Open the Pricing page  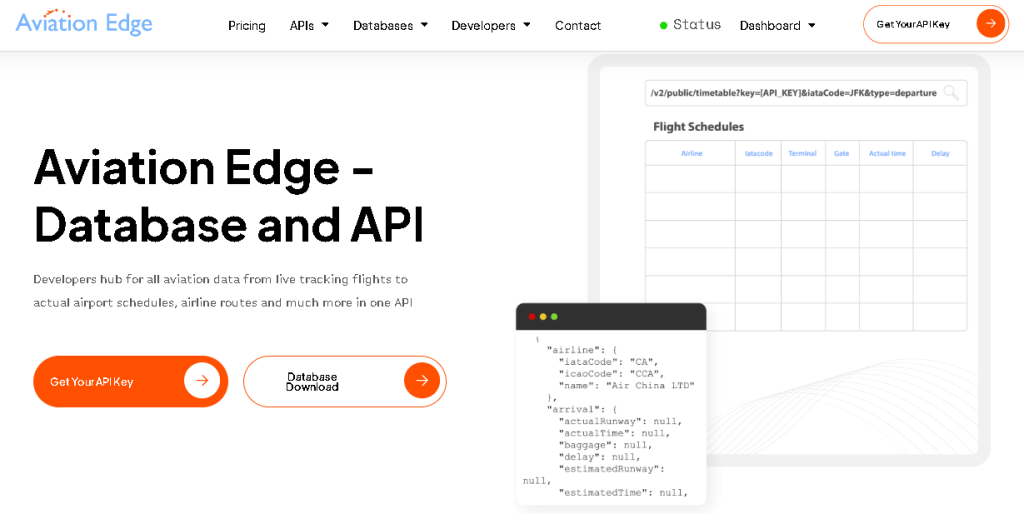tap(247, 25)
